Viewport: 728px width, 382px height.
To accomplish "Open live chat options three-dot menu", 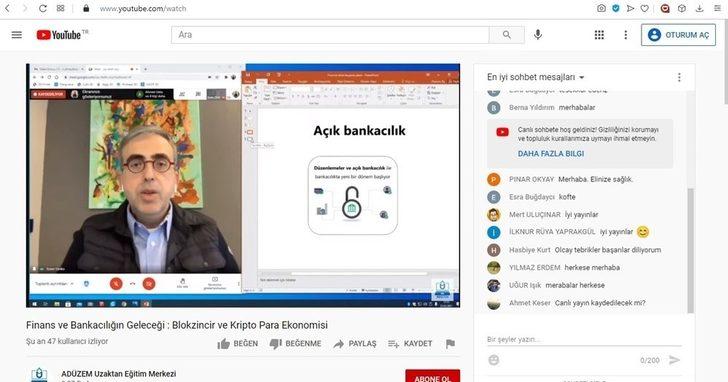I will point(679,78).
